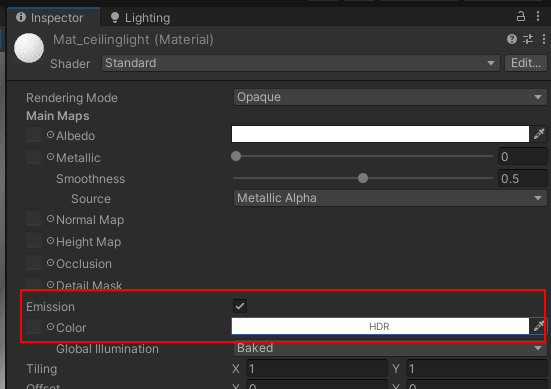The width and height of the screenshot is (551, 389).
Task: Open the material's three-dot context menu
Action: pyautogui.click(x=544, y=39)
